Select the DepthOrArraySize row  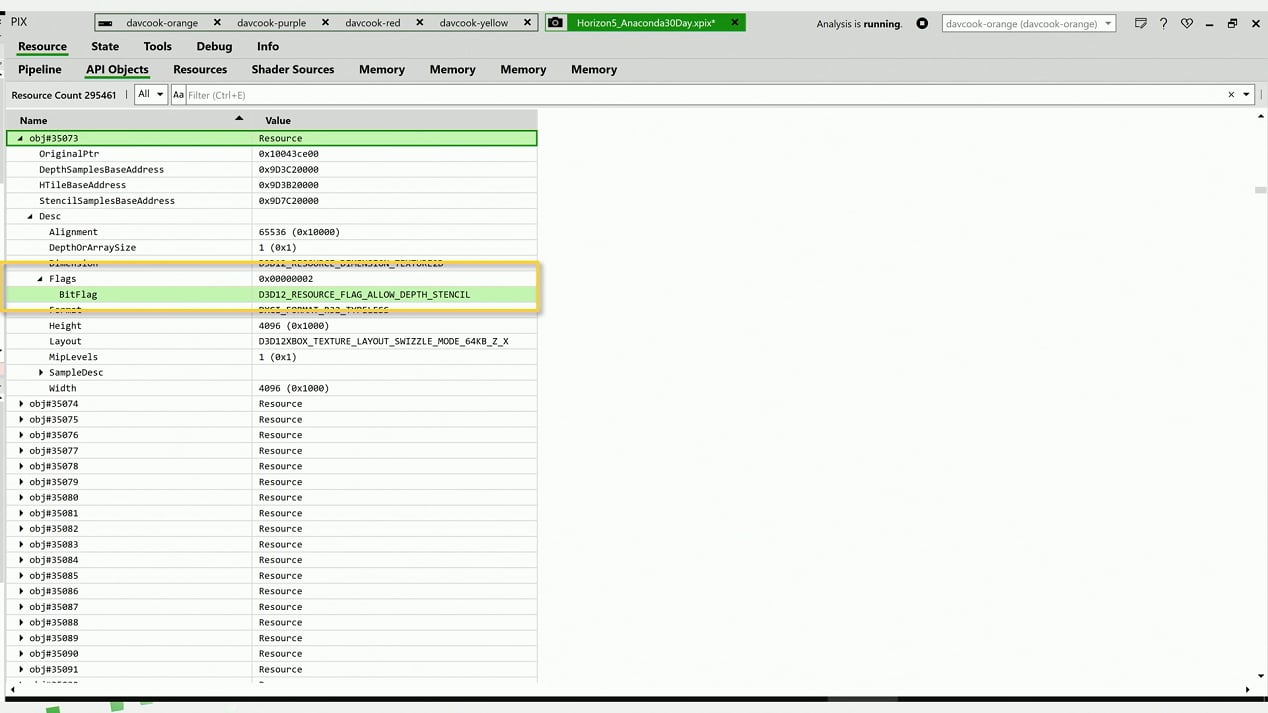tap(272, 247)
